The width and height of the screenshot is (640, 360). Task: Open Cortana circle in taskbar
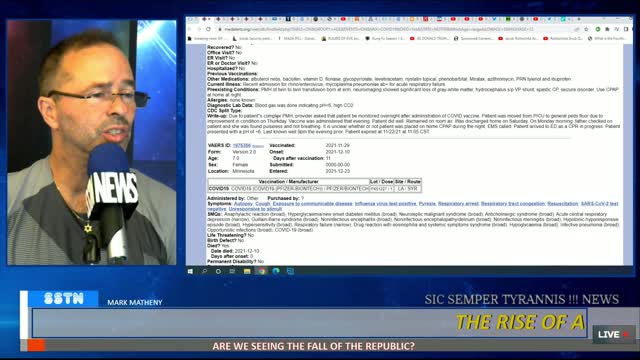pos(218,271)
